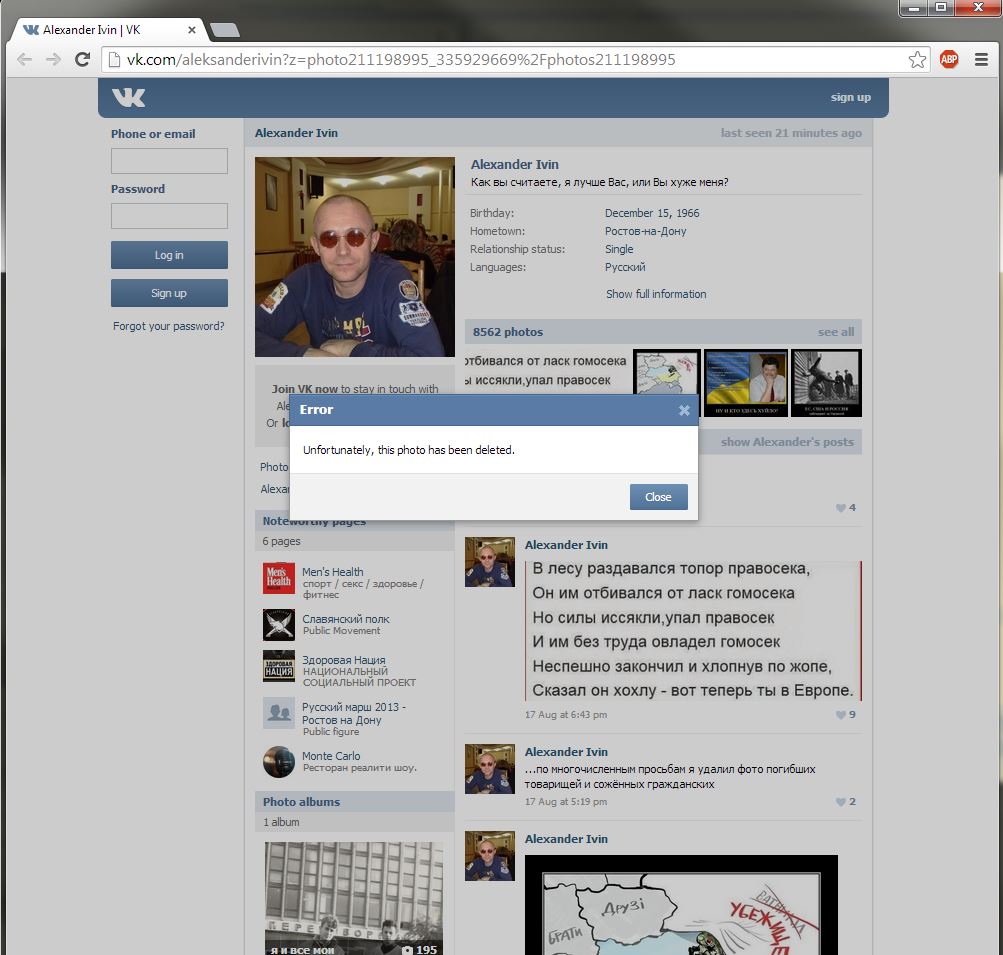Screen dimensions: 1003x955
Task: Click 'last seen 21 minutes ago' text
Action: tap(791, 133)
